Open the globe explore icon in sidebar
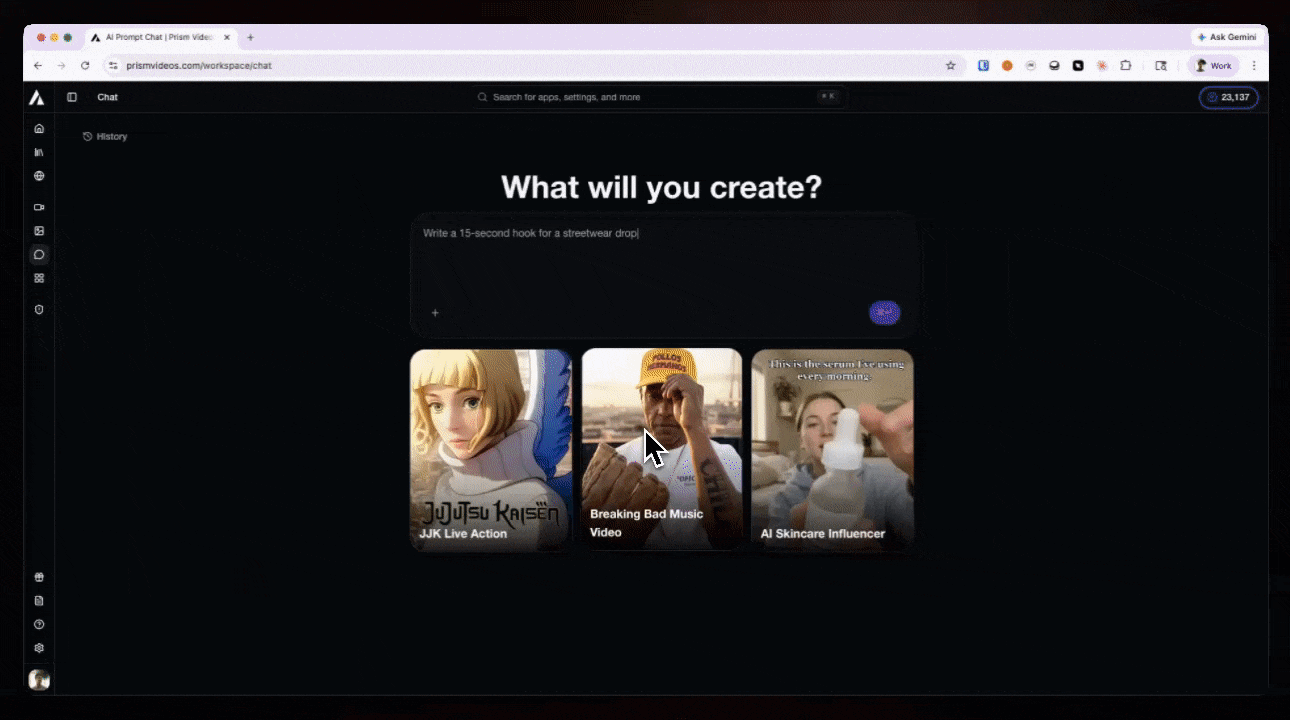Screen dimensions: 1290x720 (39, 176)
